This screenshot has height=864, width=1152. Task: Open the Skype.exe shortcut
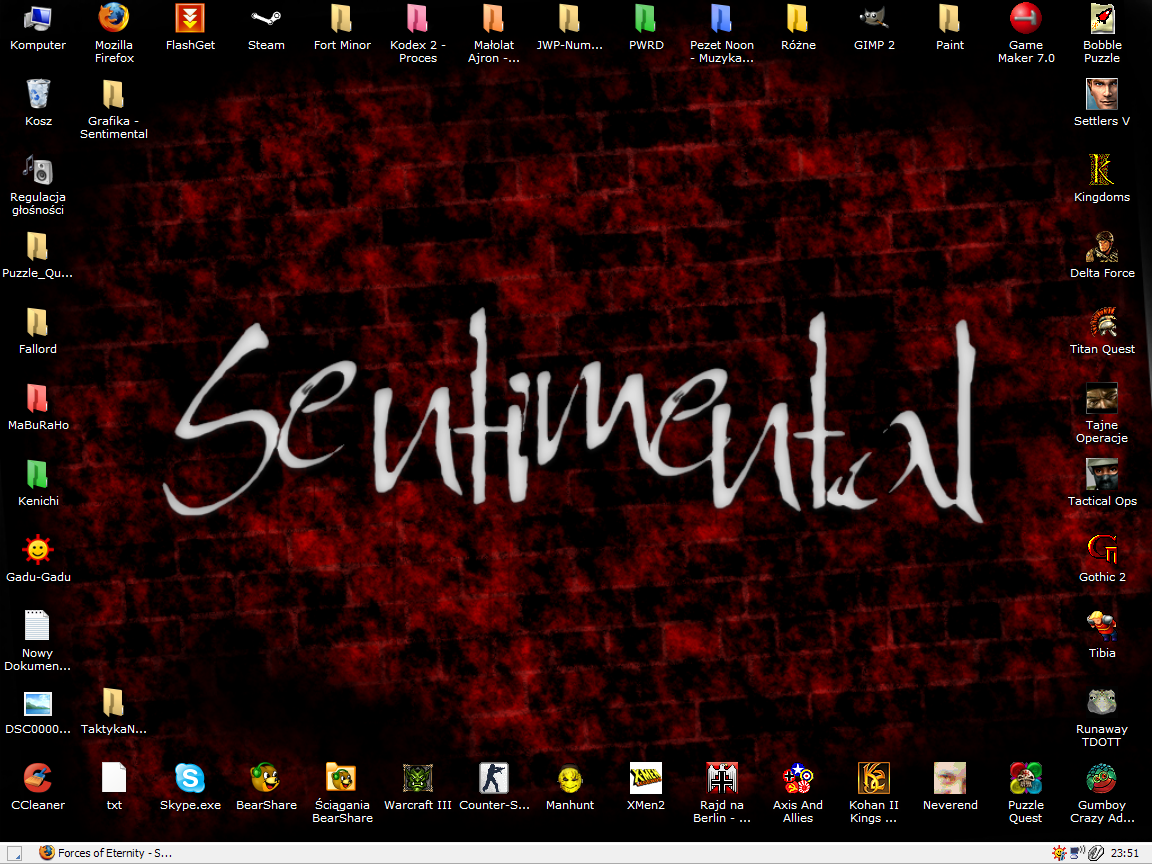click(x=190, y=779)
